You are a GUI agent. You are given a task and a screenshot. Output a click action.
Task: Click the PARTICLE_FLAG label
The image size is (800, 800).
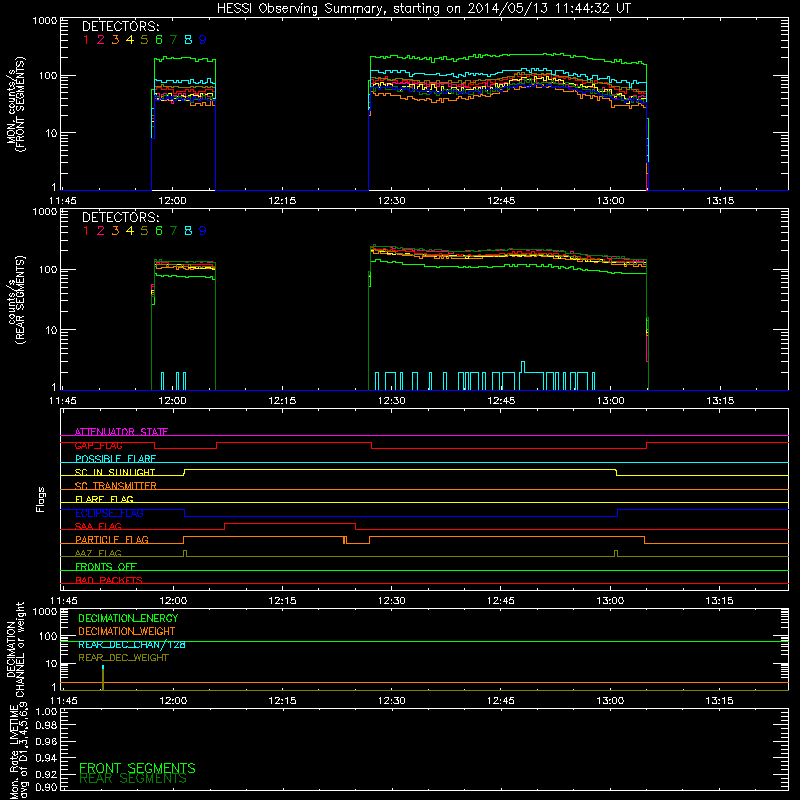112,539
